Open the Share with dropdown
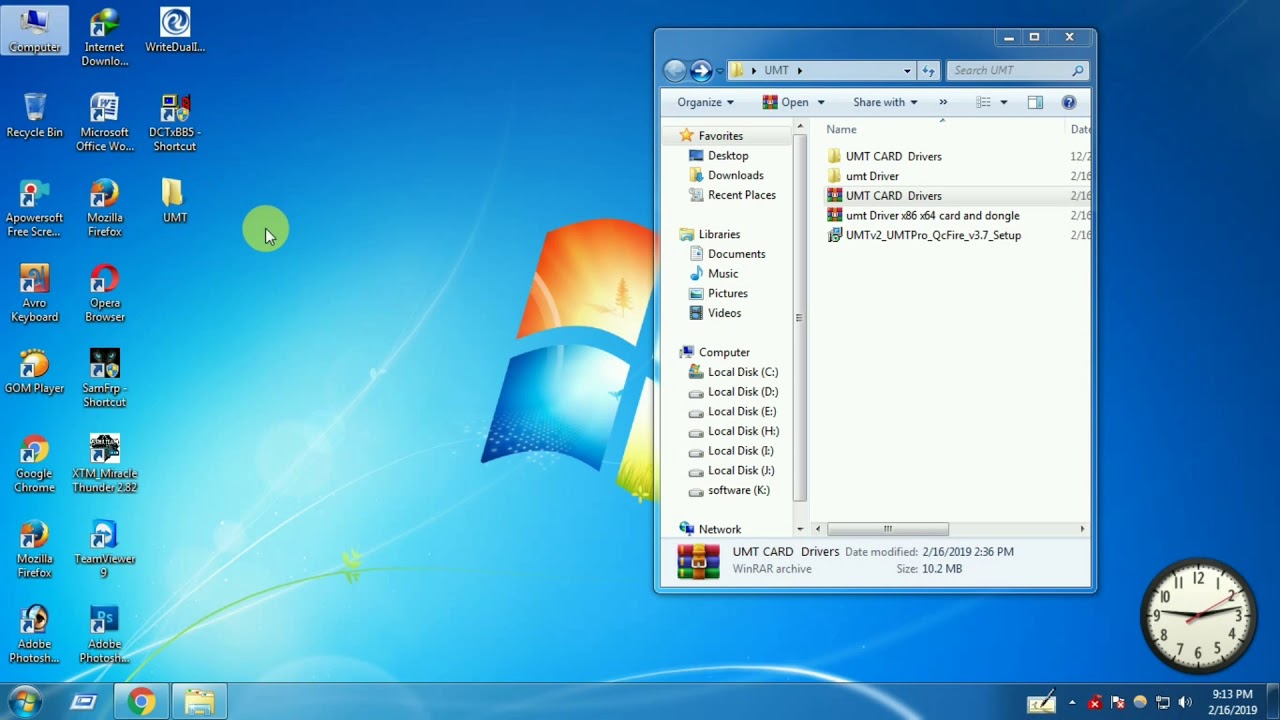Screen dimensions: 1280x720 885,102
